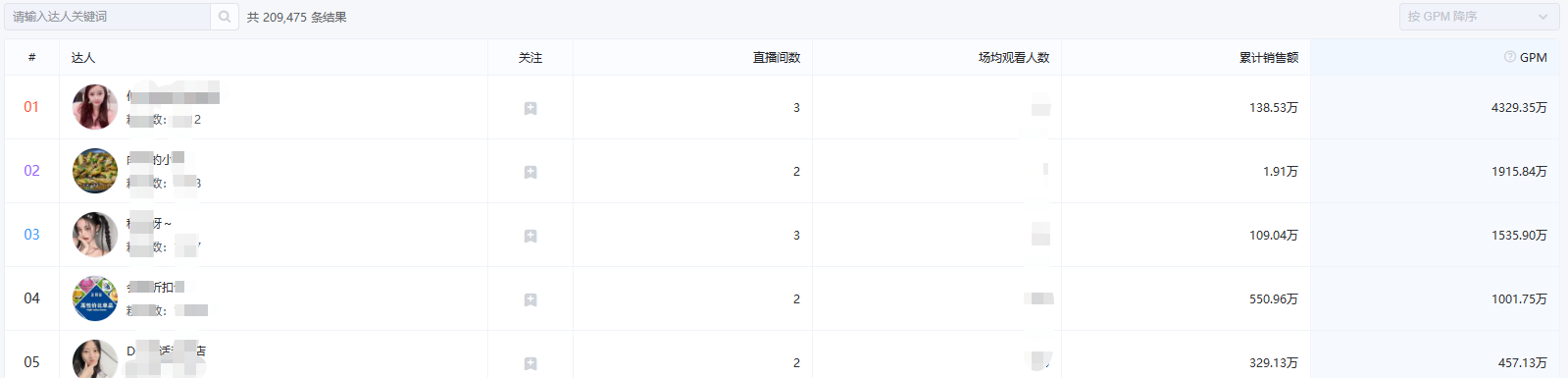
Task: Click the GPM help question-mark icon
Action: 1510,57
